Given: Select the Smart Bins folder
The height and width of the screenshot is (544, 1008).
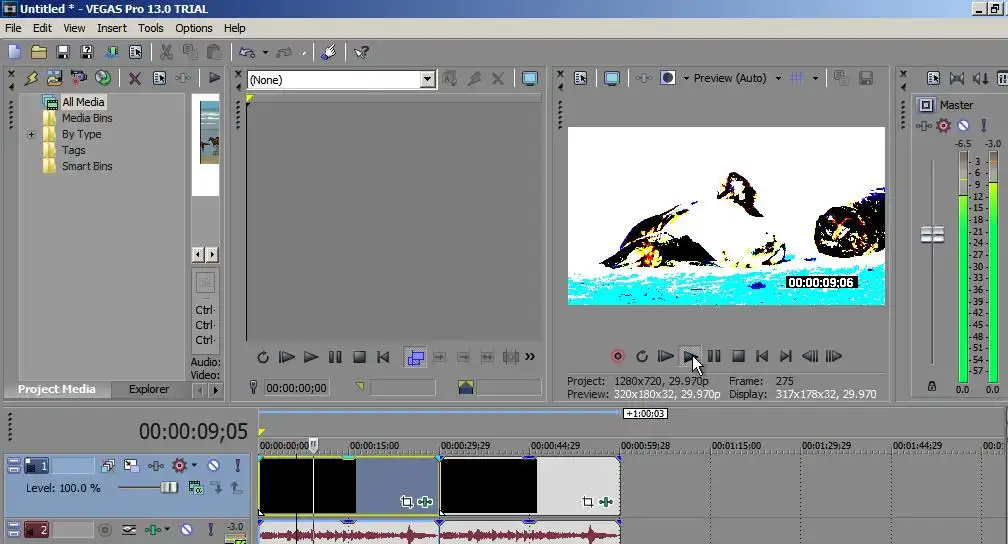Looking at the screenshot, I should pos(87,166).
